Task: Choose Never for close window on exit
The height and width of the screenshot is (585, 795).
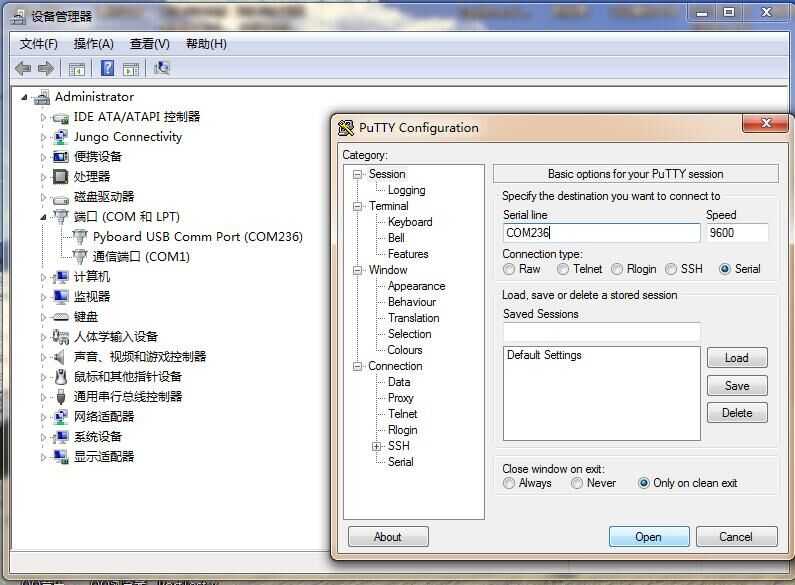Action: tap(576, 484)
